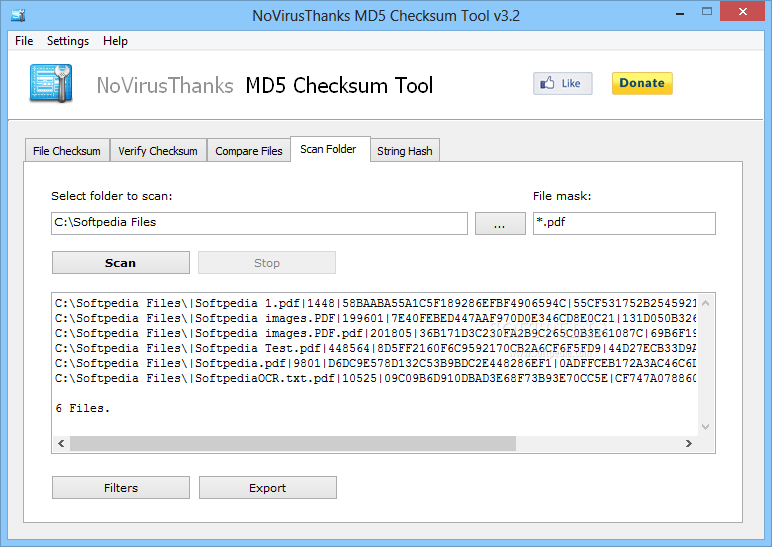Click the vertical scrollbar down arrow
The image size is (772, 547).
pyautogui.click(x=706, y=427)
